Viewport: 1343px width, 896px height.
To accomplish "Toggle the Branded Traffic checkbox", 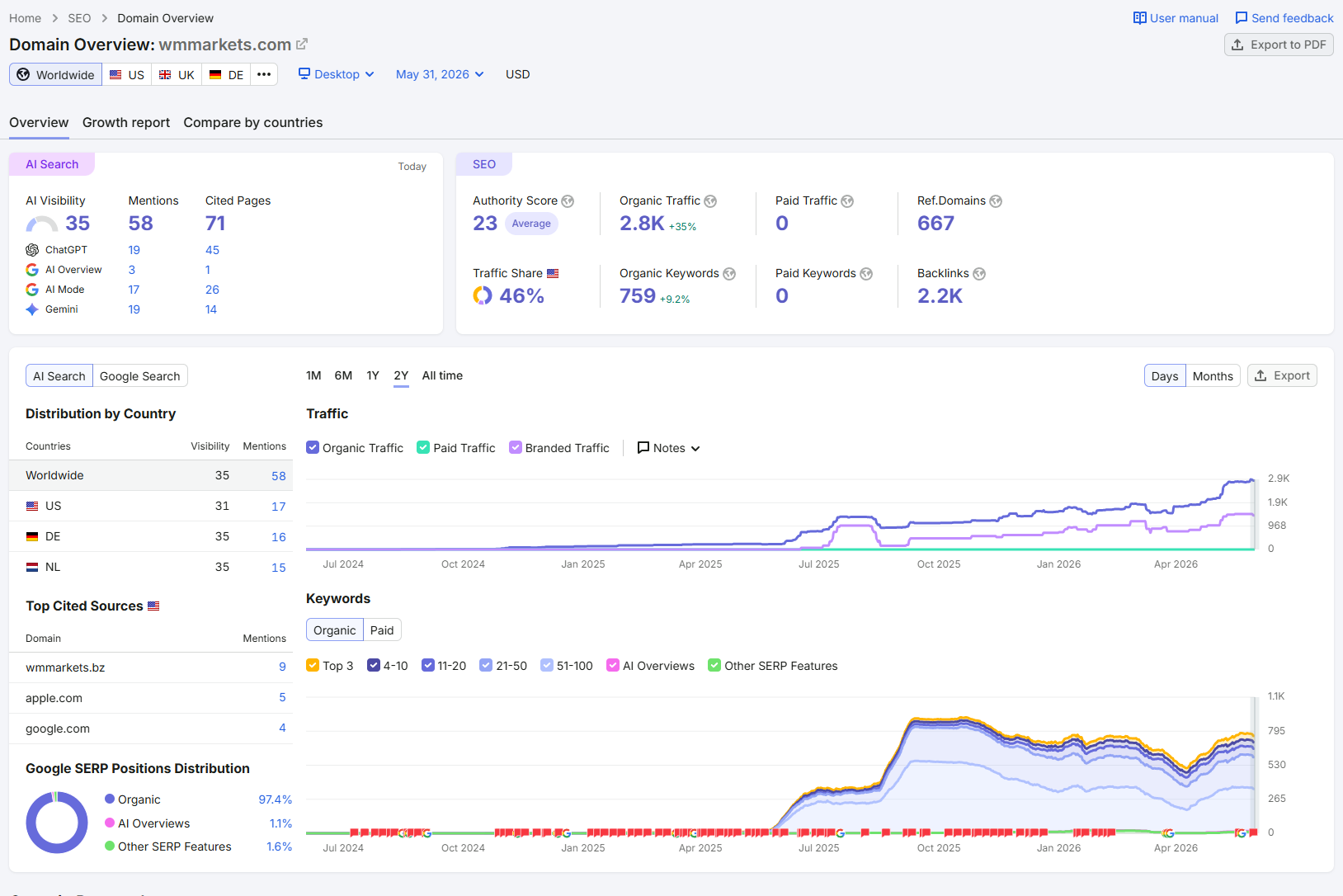I will [x=516, y=447].
